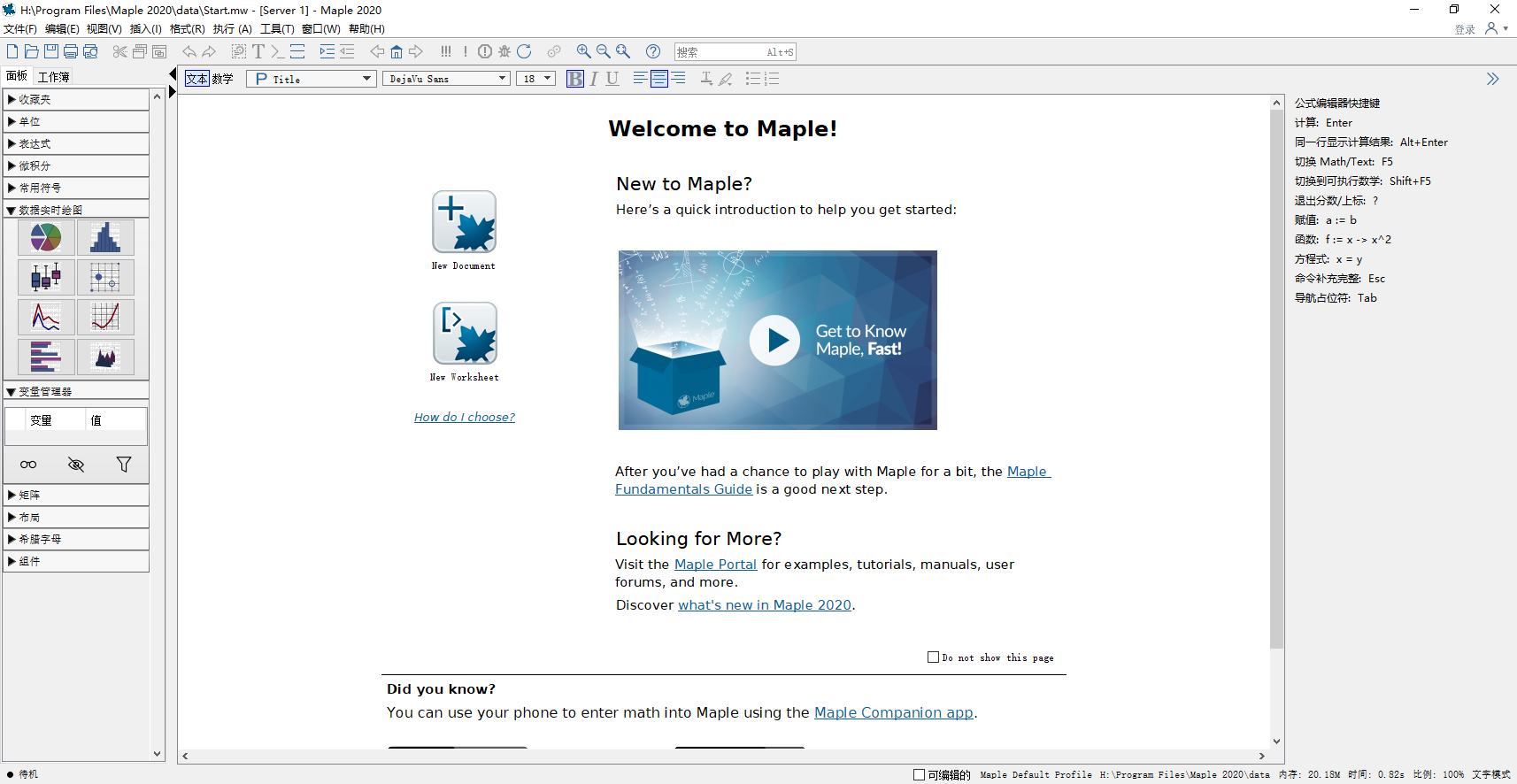Open a New Worksheet via its icon

pyautogui.click(x=465, y=334)
